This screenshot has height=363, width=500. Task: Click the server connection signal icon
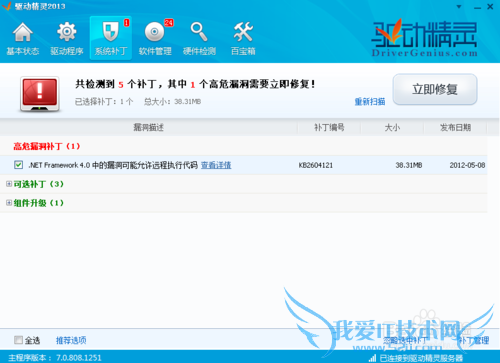[x=373, y=358]
